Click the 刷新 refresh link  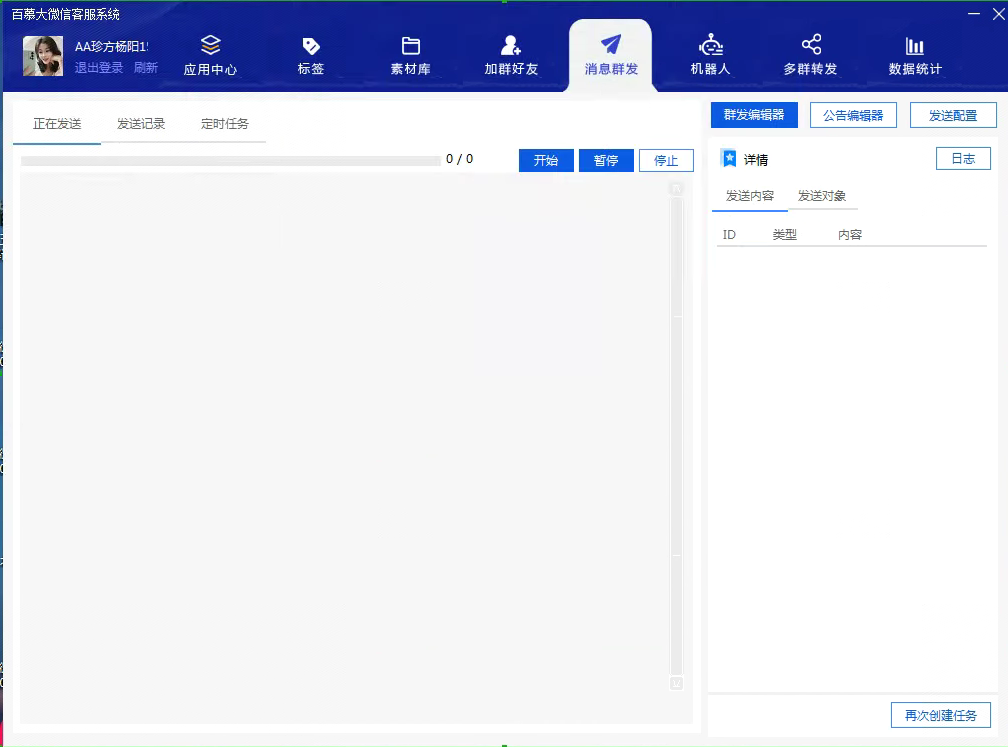(146, 68)
